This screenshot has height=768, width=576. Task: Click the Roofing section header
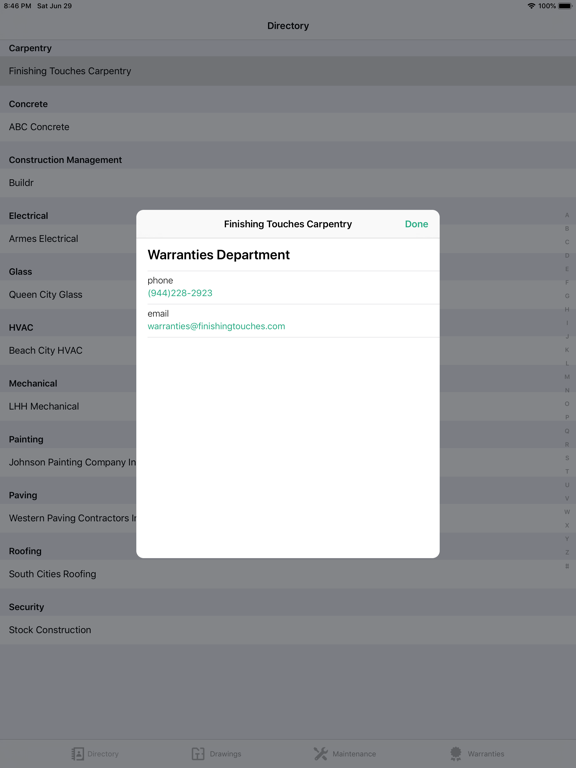pyautogui.click(x=25, y=551)
